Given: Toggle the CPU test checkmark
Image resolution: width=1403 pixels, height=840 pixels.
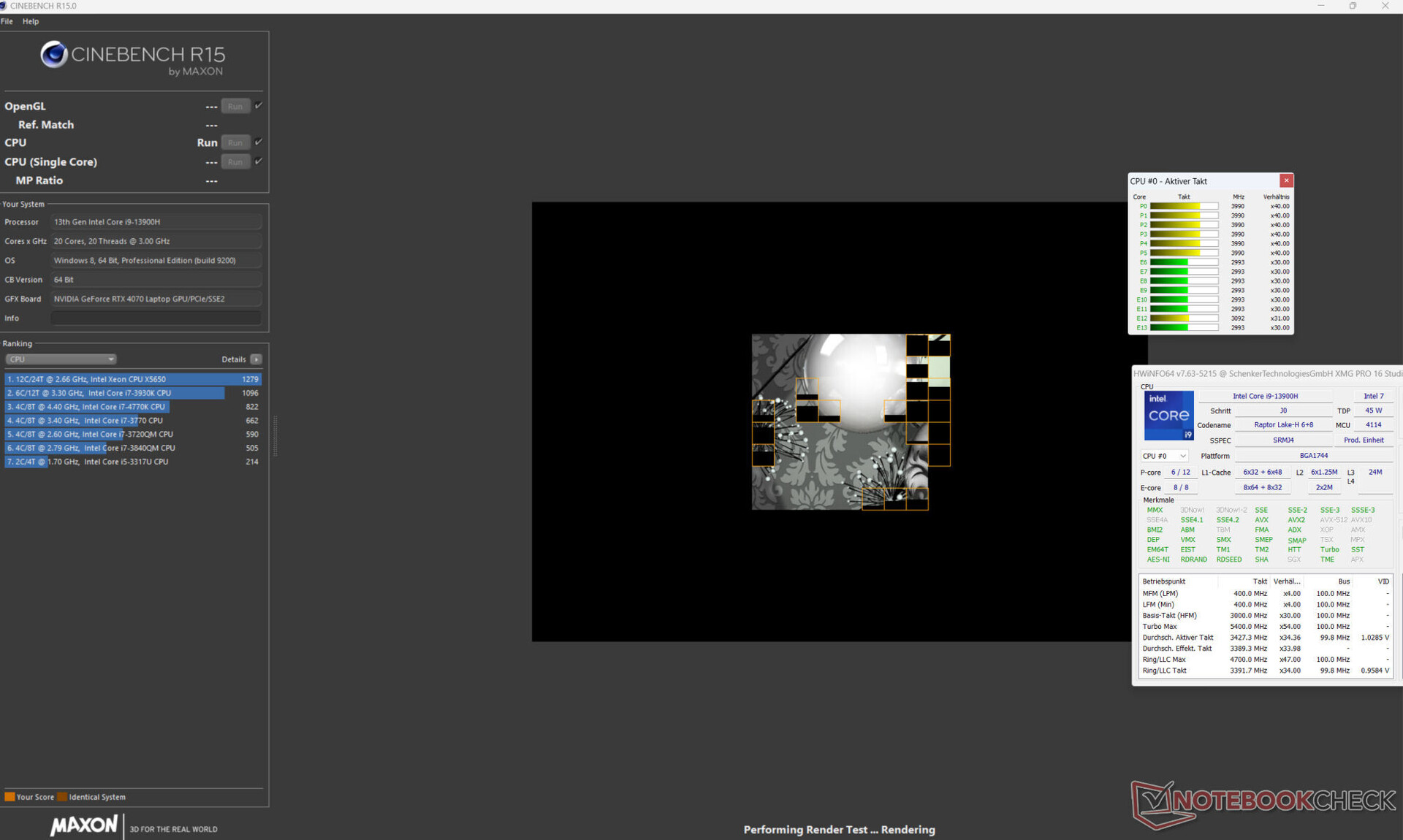Looking at the screenshot, I should coord(259,142).
